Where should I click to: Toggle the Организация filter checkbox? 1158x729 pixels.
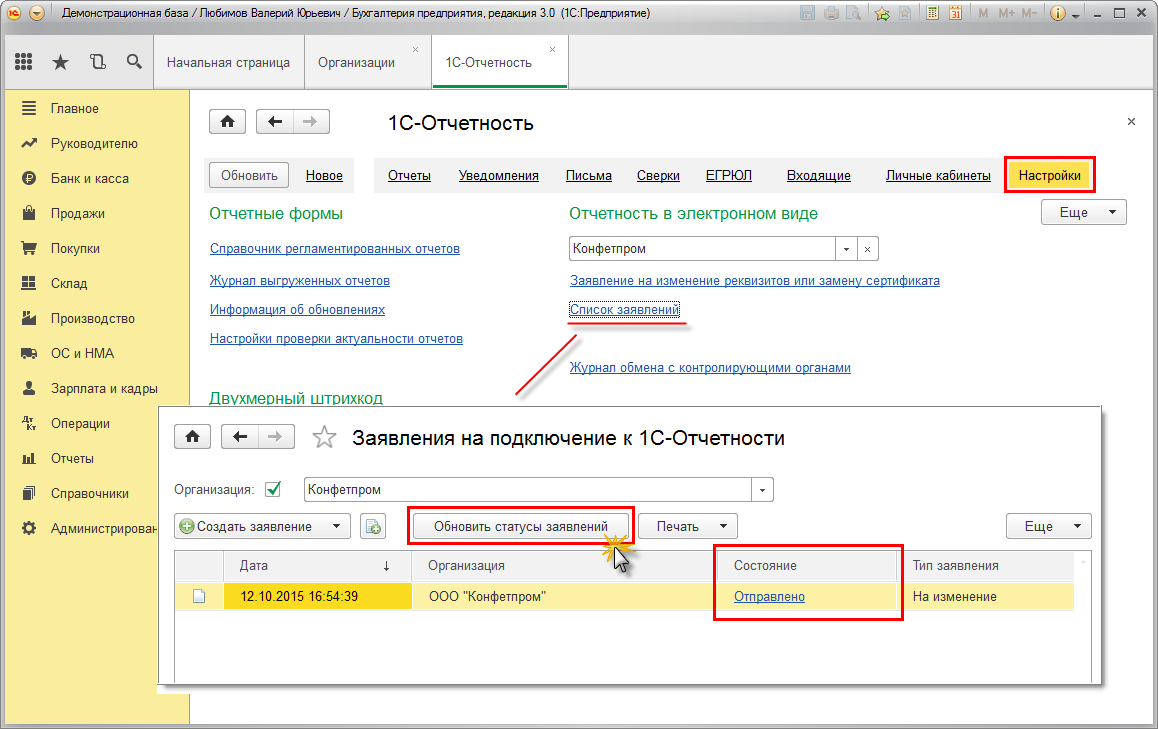point(273,489)
